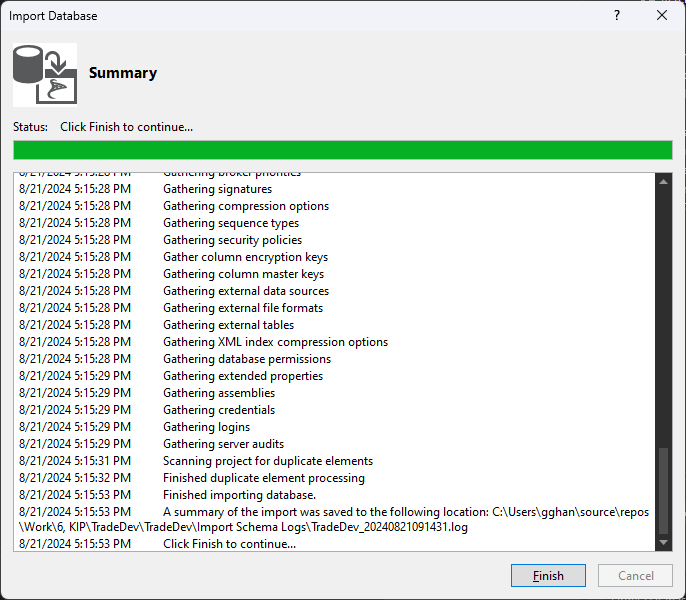Click the "Gathering external tables" log line
Viewport: 686px width, 600px height.
[228, 325]
